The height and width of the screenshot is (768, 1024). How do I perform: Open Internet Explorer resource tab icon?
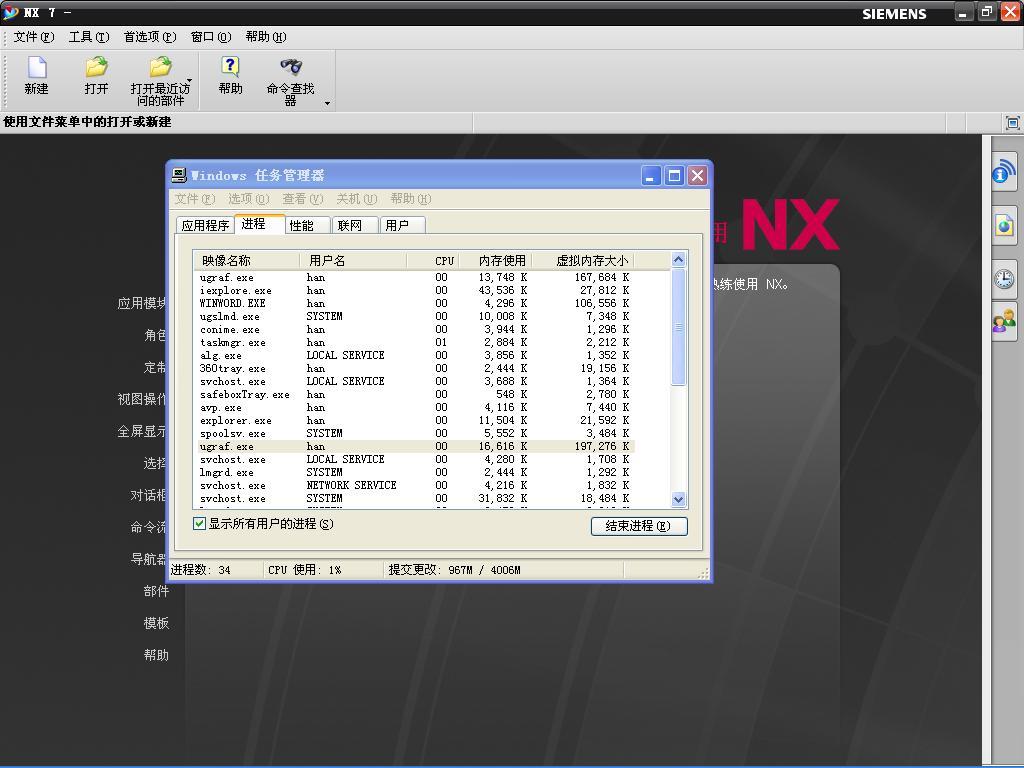coord(1004,226)
